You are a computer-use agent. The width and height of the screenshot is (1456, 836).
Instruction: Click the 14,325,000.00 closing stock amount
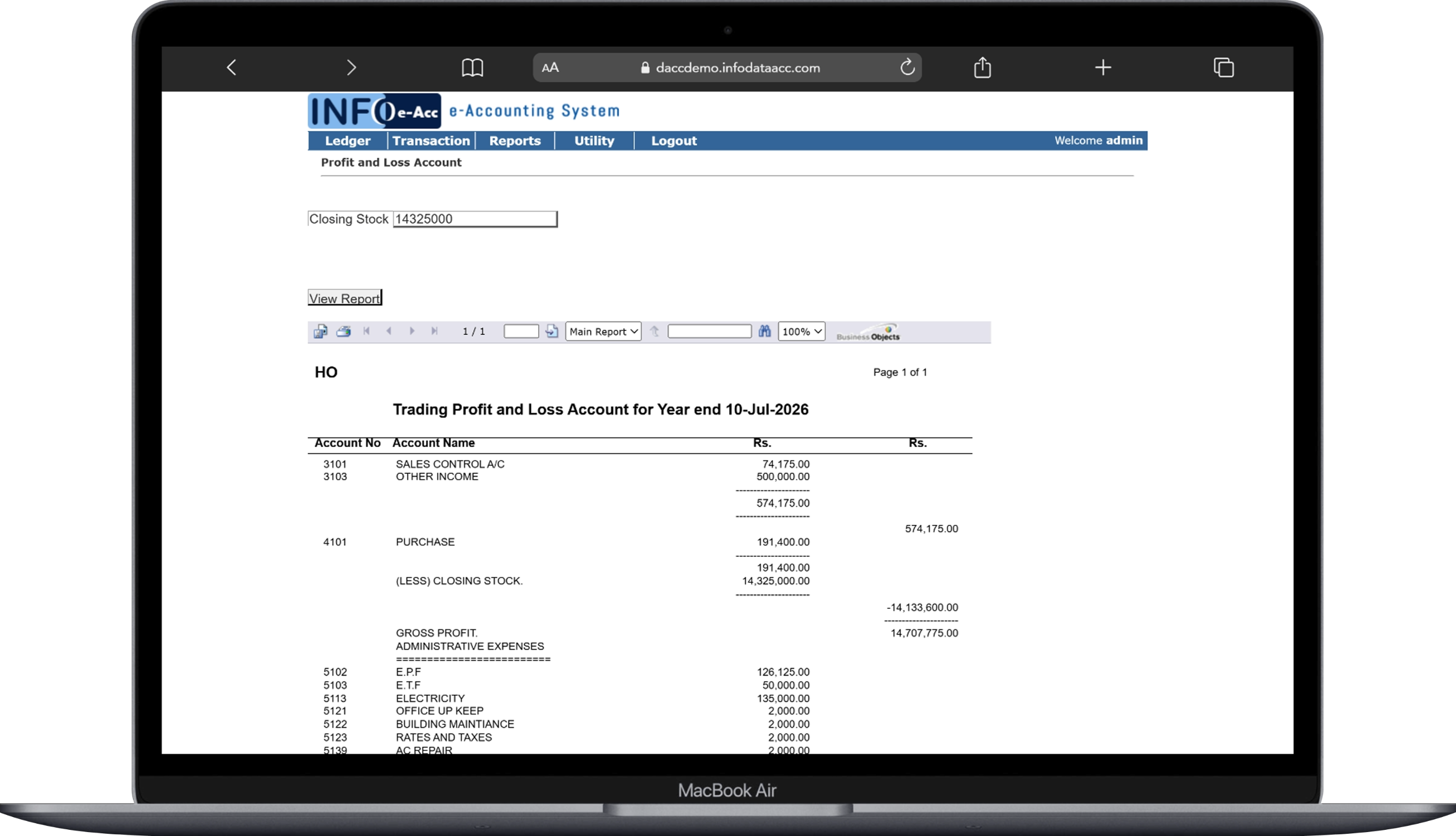(x=776, y=581)
